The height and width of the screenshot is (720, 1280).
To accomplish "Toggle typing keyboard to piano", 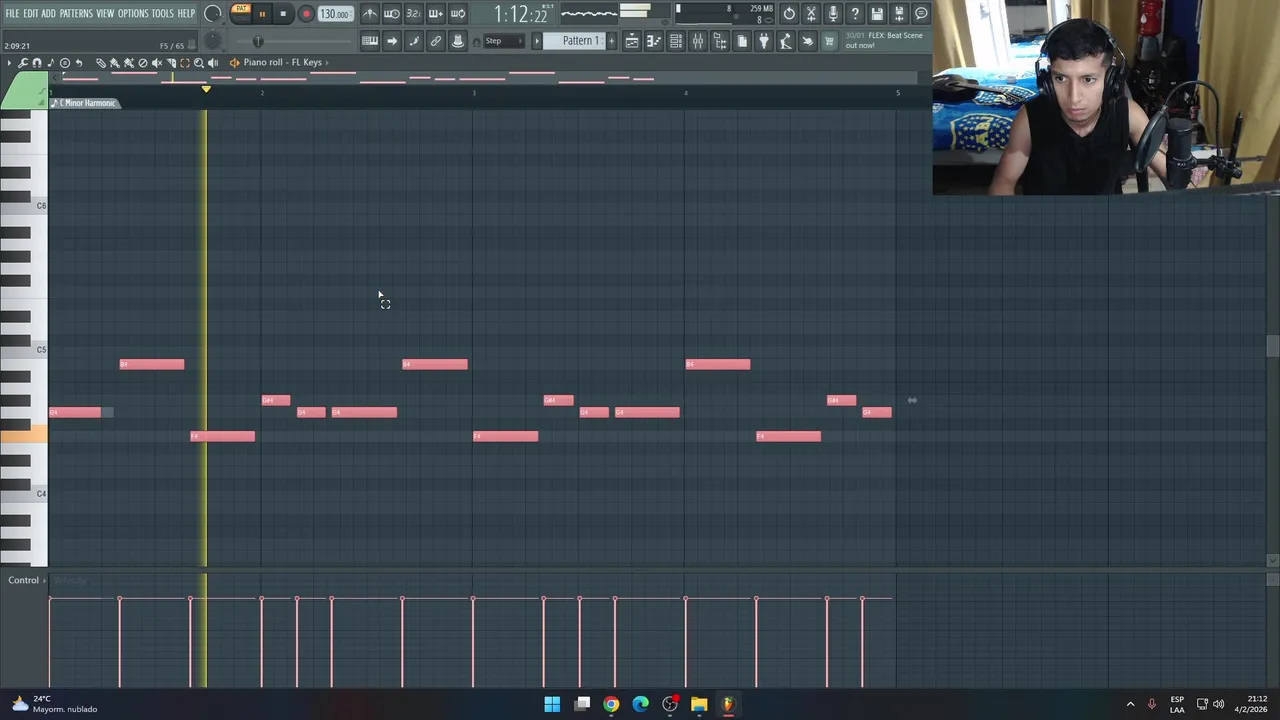I will 370,41.
